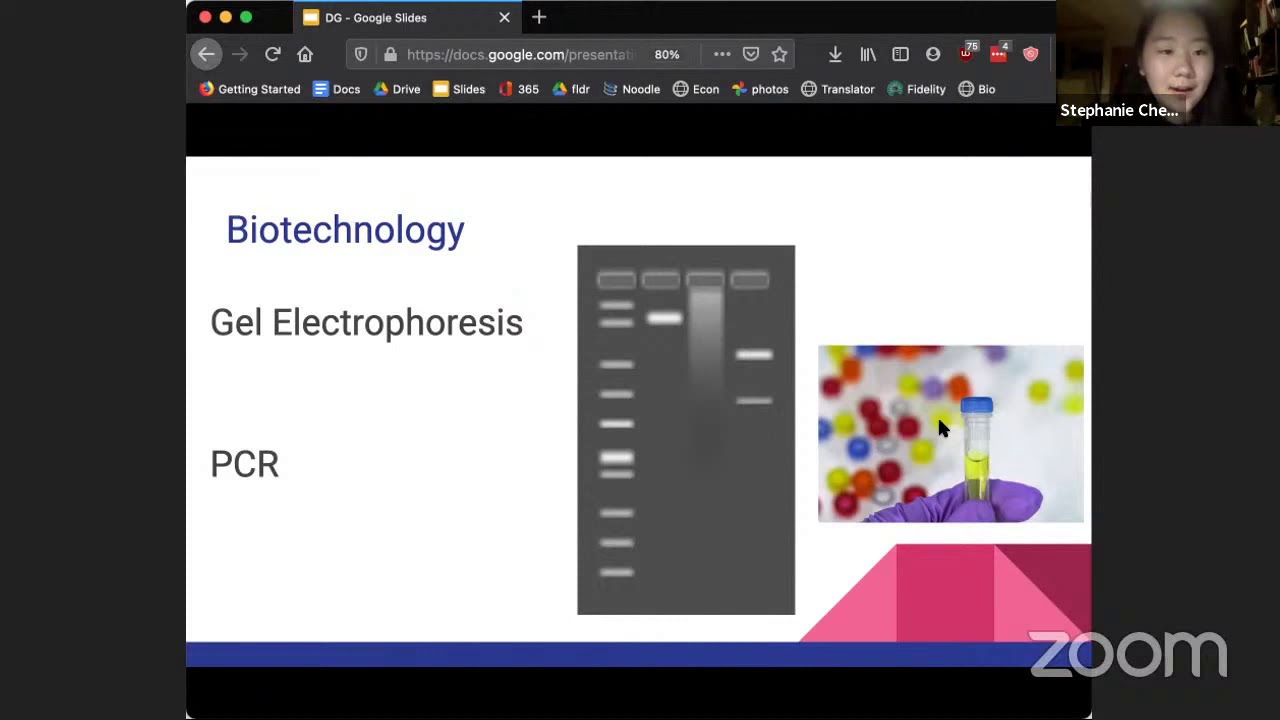
Task: Open uBlock Origin extension showing 75
Action: [x=967, y=53]
